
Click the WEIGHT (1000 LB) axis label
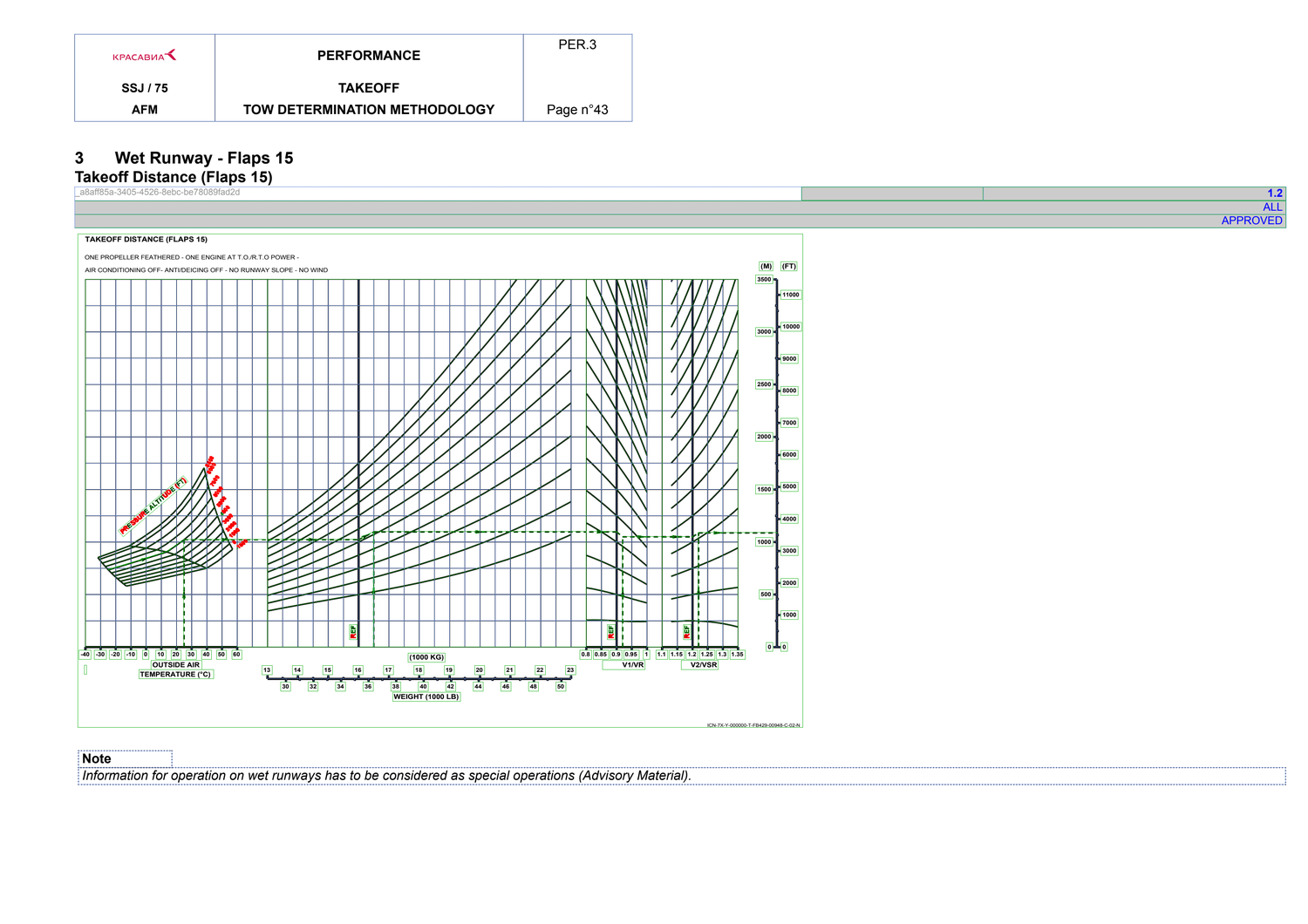coord(426,696)
